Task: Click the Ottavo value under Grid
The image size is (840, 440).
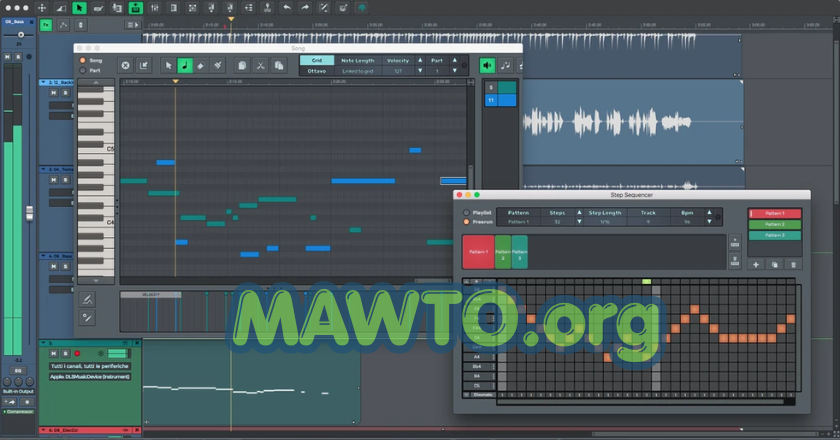Action: click(317, 71)
